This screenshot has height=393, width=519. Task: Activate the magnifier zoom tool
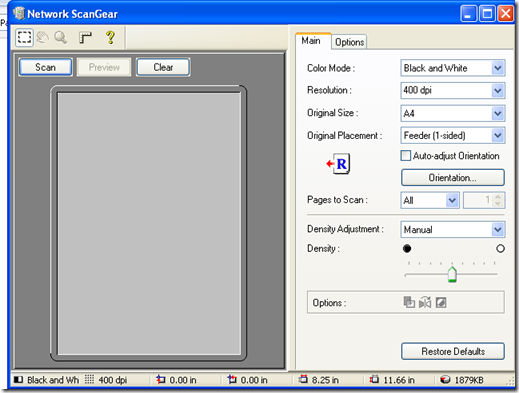61,37
